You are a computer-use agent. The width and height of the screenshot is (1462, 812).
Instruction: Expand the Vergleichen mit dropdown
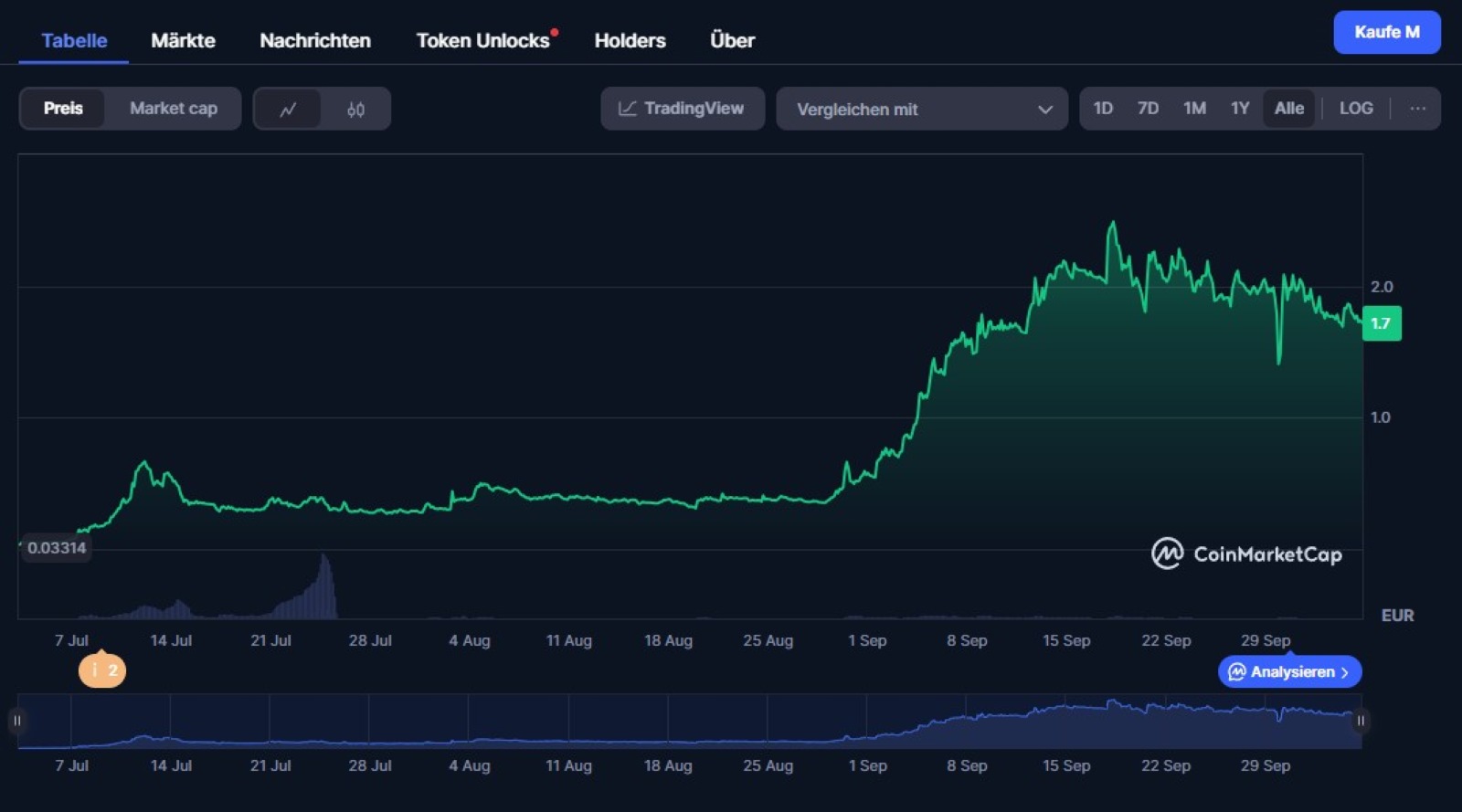[x=921, y=109]
